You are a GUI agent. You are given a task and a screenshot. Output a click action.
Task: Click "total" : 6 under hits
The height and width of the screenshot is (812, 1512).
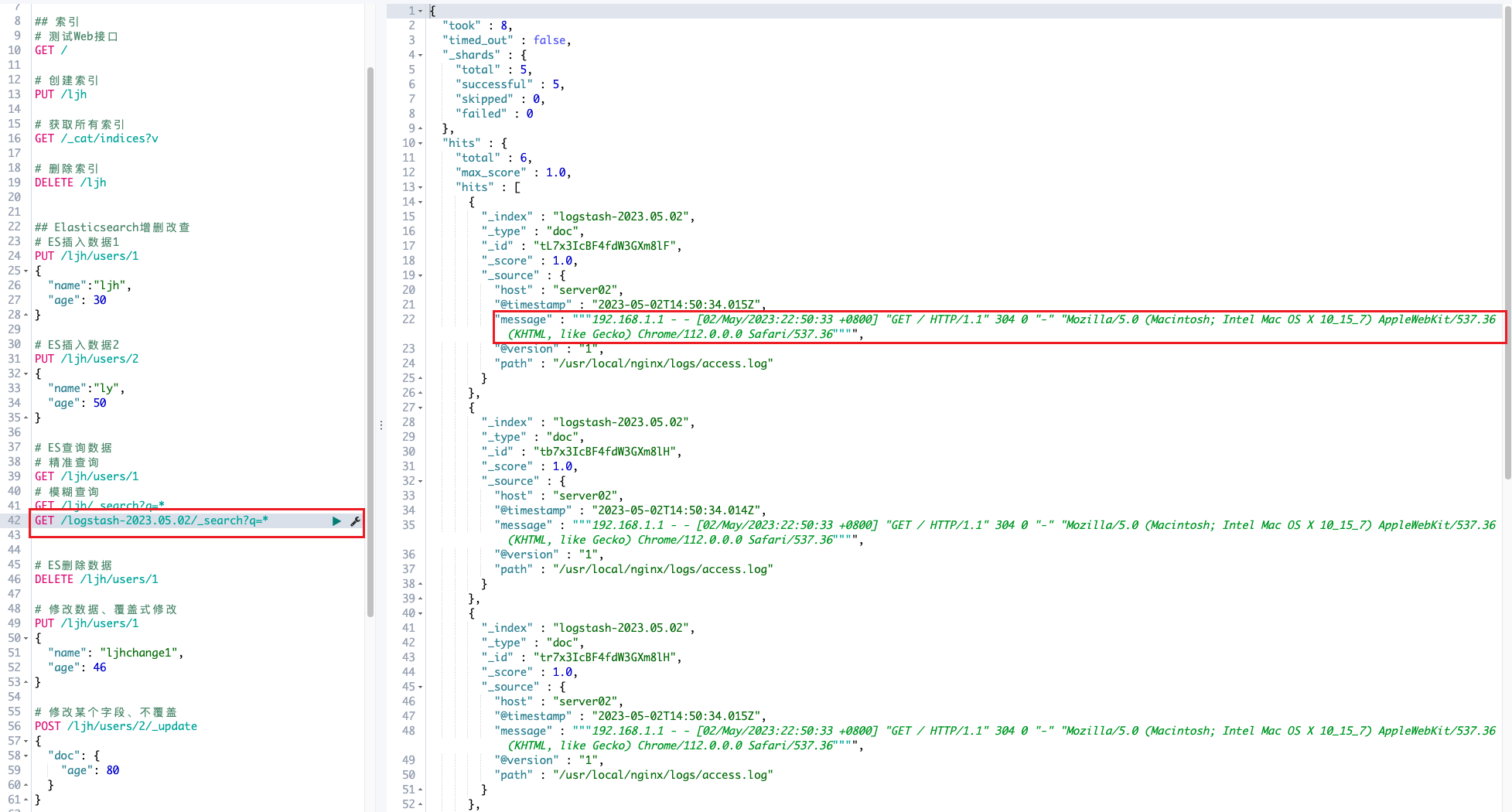pos(493,158)
